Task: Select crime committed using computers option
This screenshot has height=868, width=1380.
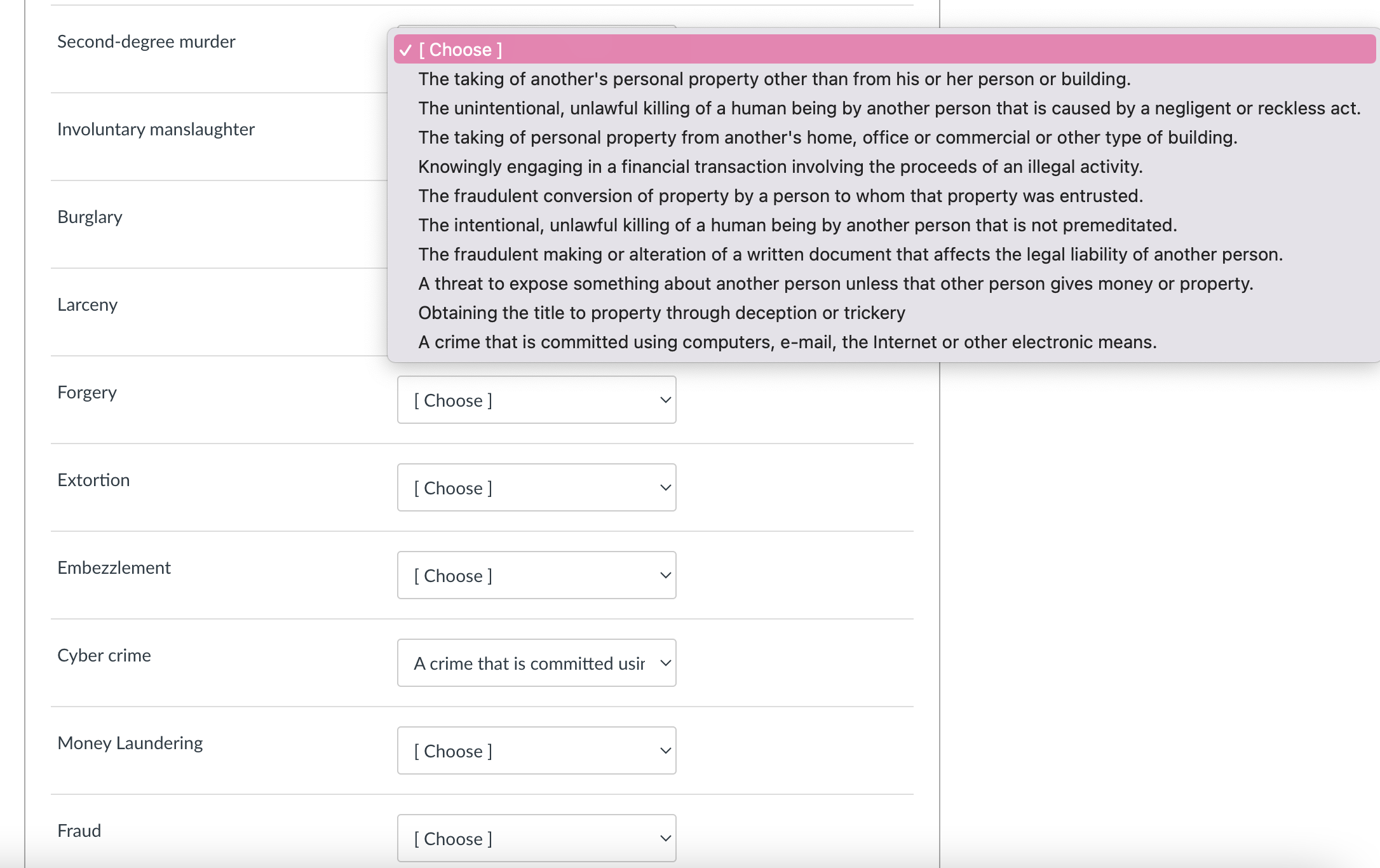Action: point(787,342)
